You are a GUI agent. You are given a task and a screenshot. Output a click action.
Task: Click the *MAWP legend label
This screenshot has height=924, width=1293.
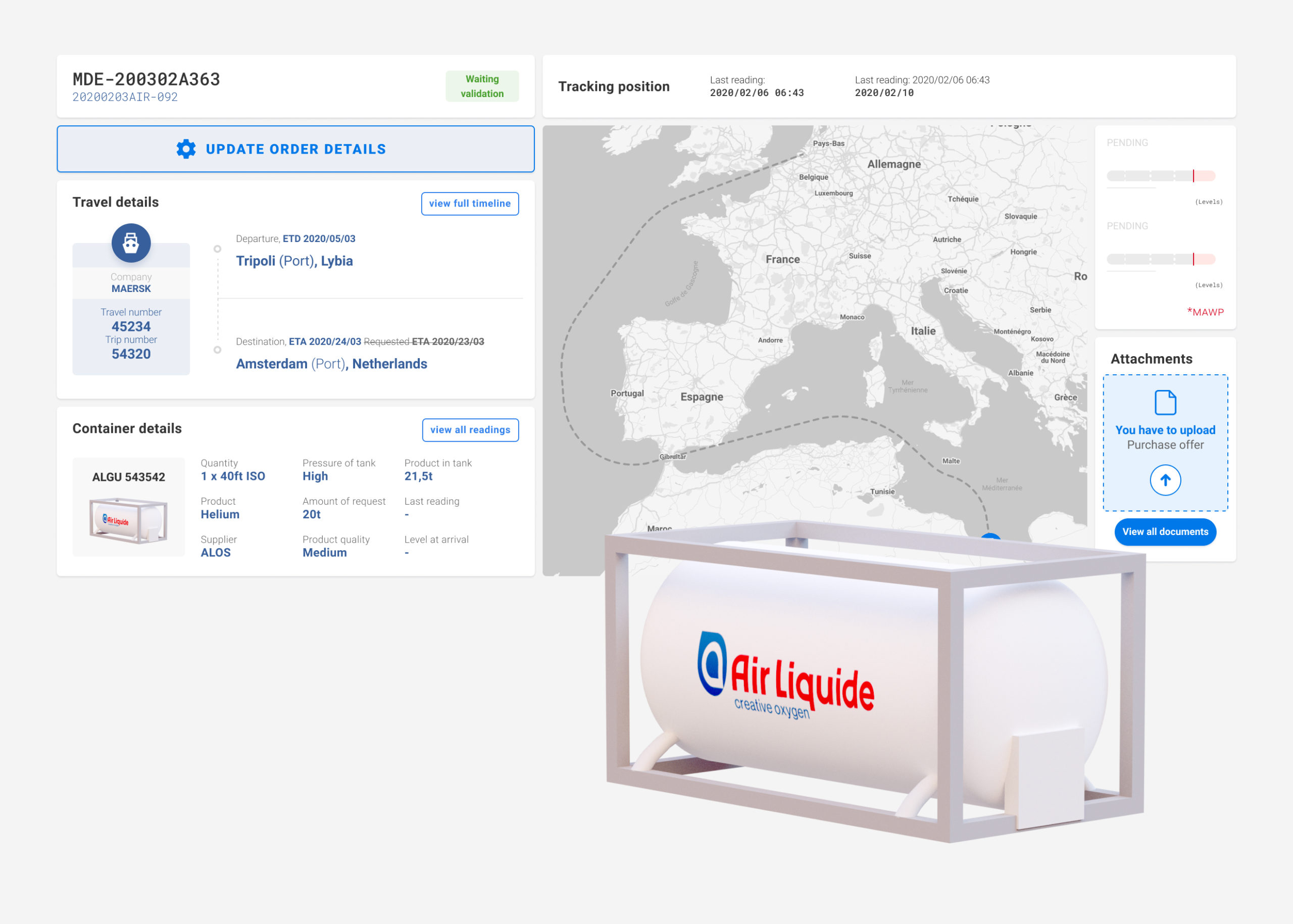pyautogui.click(x=1205, y=312)
